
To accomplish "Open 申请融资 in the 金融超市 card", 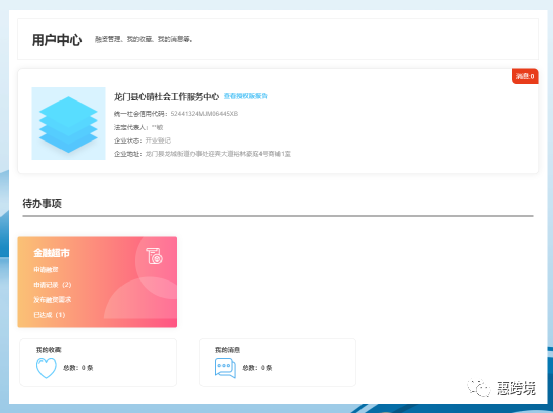I will [x=46, y=270].
